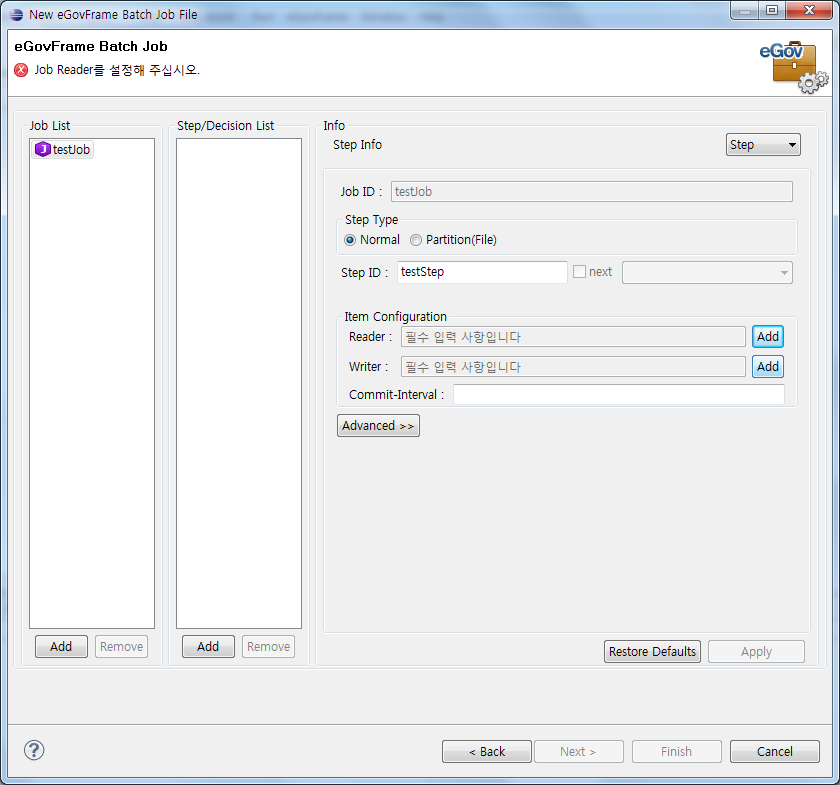Click Remove under Step/Decision List
The image size is (840, 785).
[268, 647]
